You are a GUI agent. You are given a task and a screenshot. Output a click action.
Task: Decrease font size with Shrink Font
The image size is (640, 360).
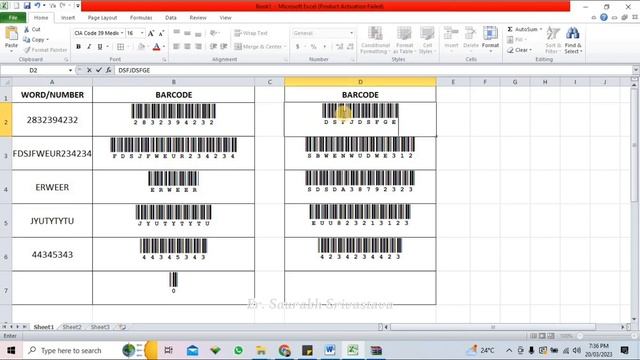[x=161, y=33]
